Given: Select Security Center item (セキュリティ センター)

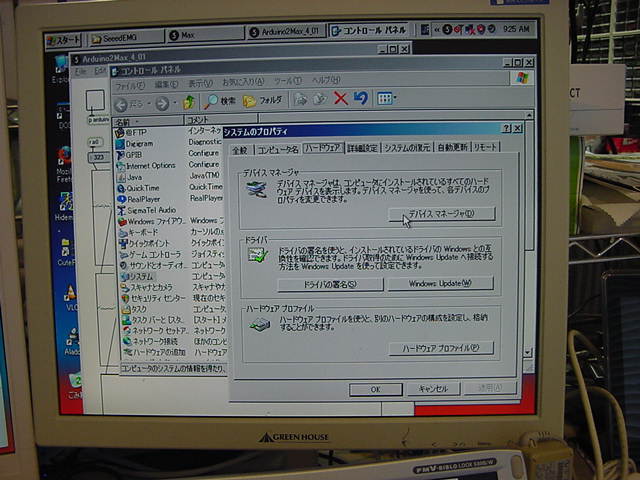Looking at the screenshot, I should click(153, 299).
